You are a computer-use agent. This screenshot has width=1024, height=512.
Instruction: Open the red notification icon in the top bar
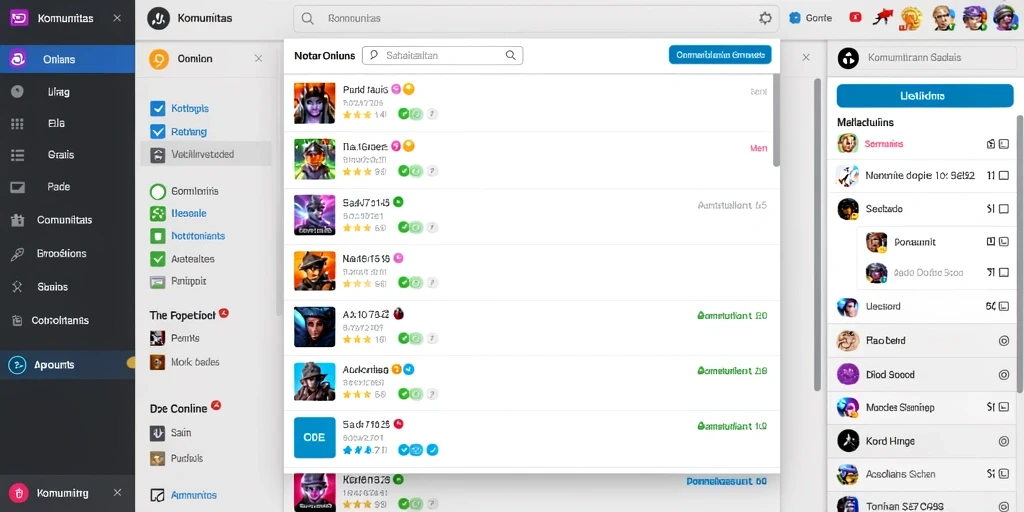point(855,18)
